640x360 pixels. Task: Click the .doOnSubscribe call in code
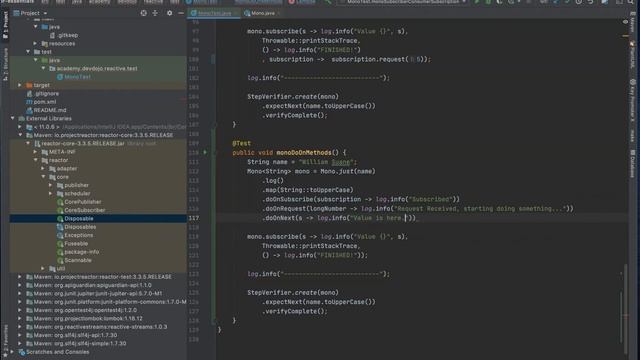pos(288,199)
